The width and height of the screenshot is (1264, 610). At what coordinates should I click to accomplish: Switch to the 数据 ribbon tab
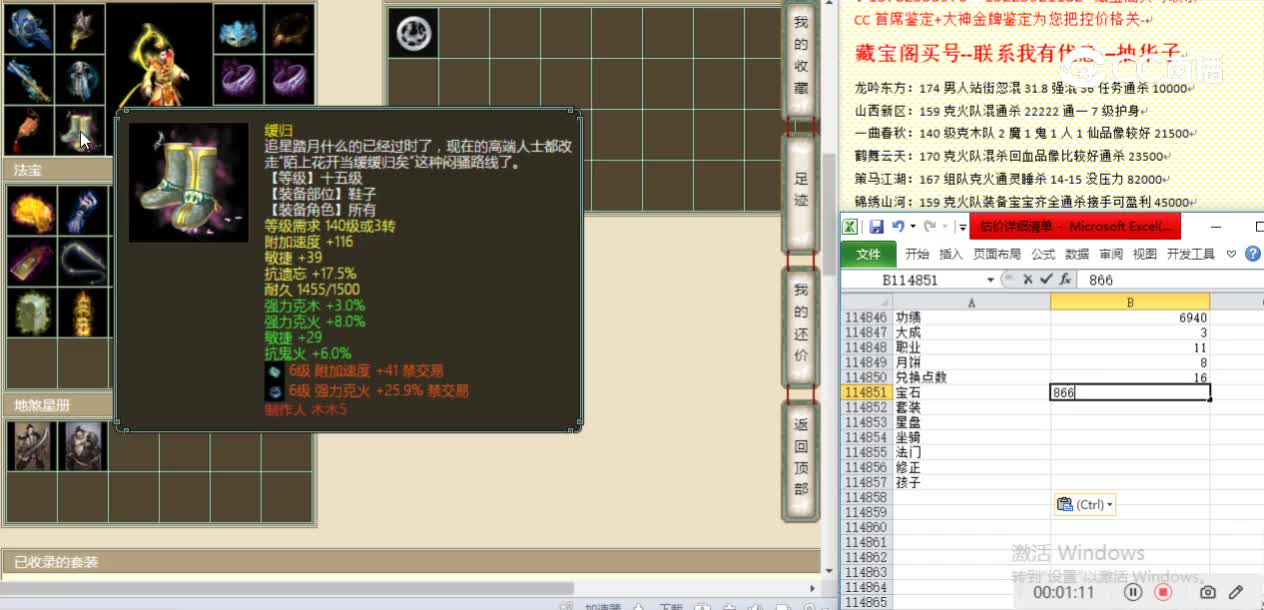tap(1077, 254)
